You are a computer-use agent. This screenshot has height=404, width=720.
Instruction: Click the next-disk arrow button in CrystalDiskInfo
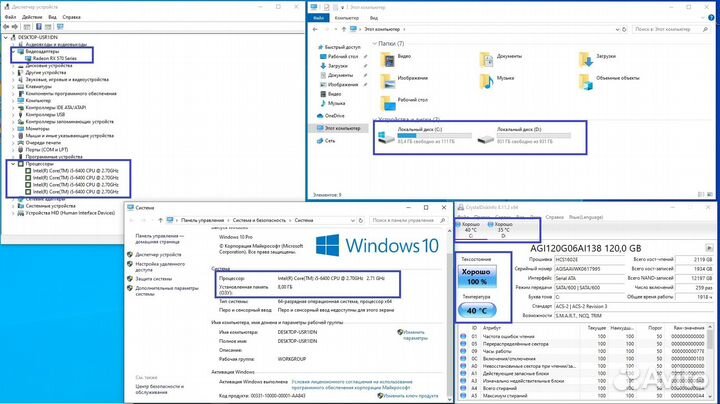click(709, 248)
